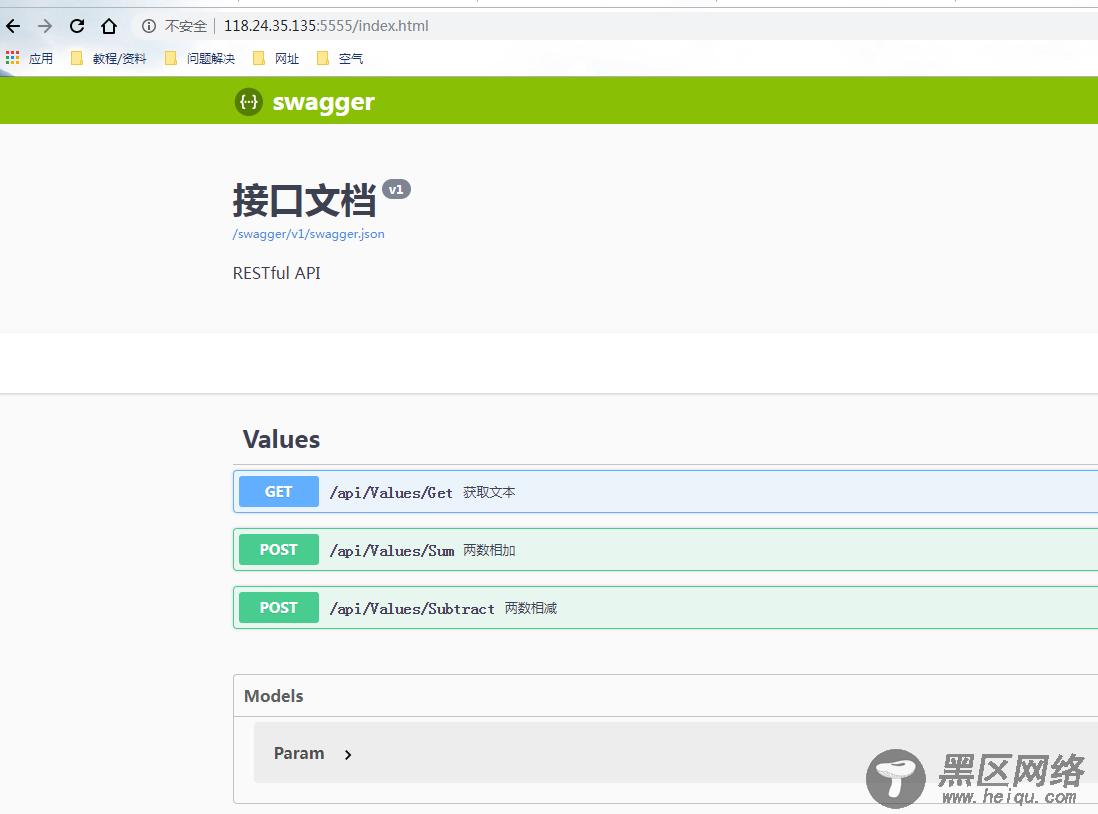Open the 教程/资料 bookmark folder
This screenshot has width=1098, height=814.
point(109,58)
